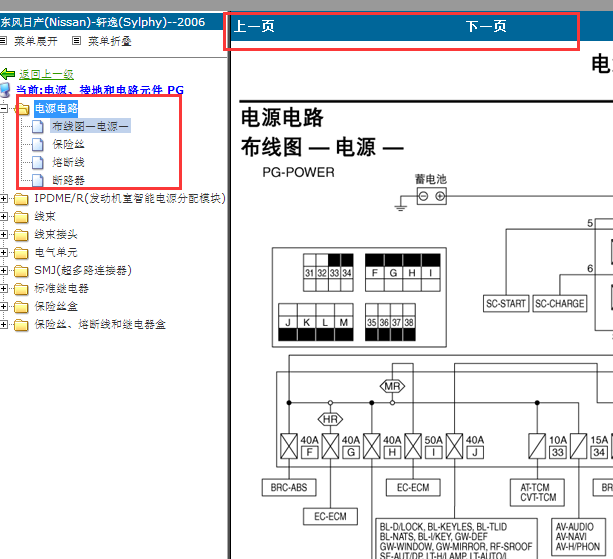The height and width of the screenshot is (559, 613).
Task: Select the 线束接头 tree node
Action: click(x=56, y=235)
